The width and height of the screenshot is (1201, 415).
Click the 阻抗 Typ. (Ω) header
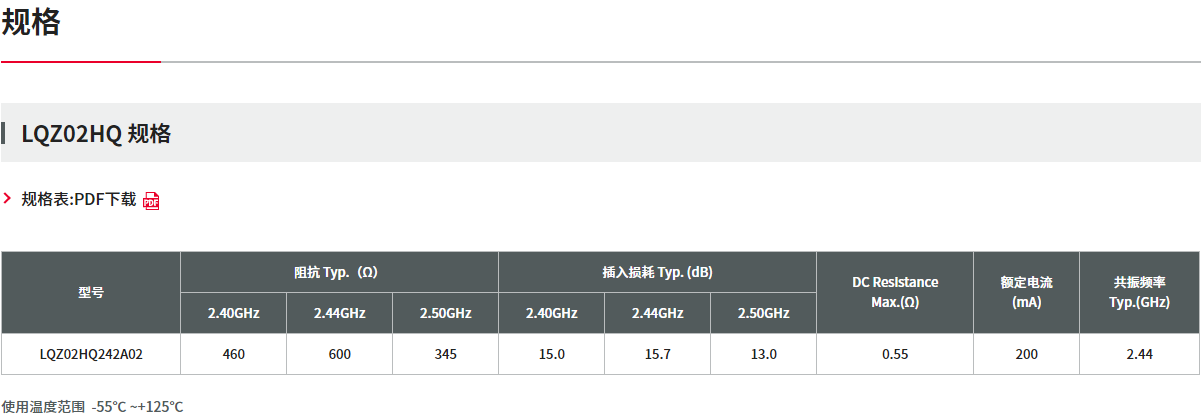pyautogui.click(x=339, y=272)
